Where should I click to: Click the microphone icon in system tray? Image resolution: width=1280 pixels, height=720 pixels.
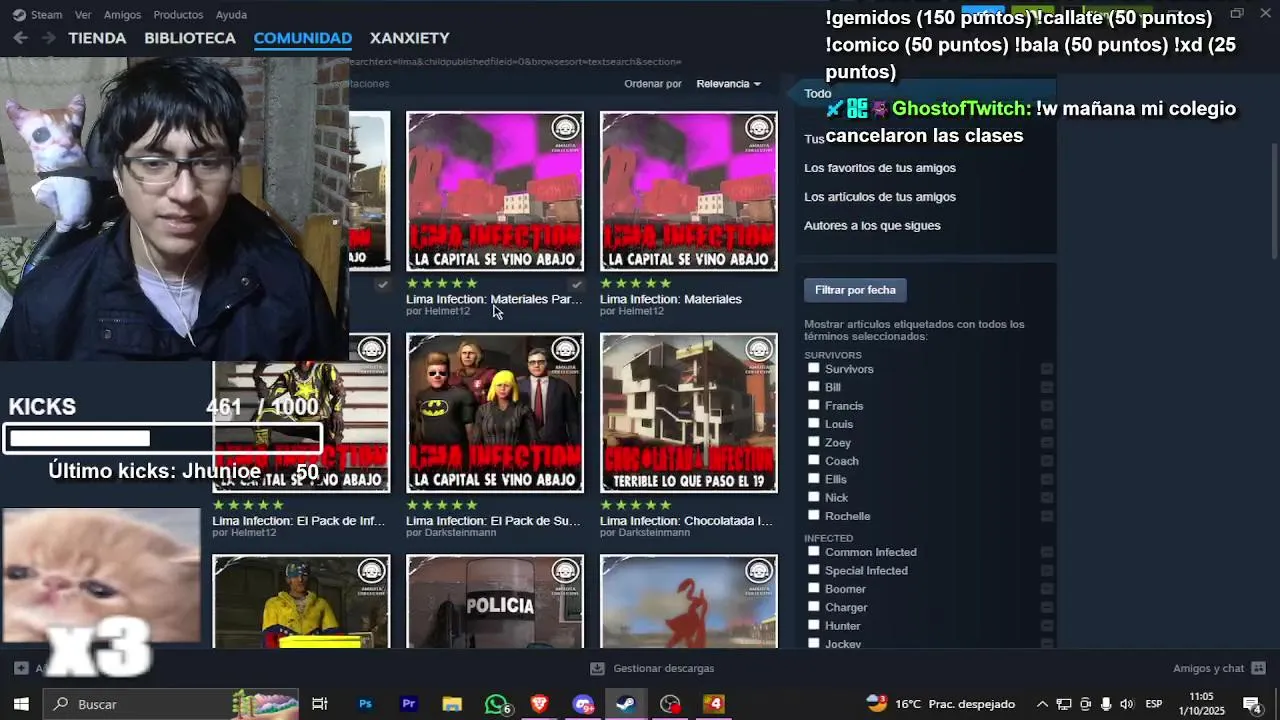pos(1106,704)
